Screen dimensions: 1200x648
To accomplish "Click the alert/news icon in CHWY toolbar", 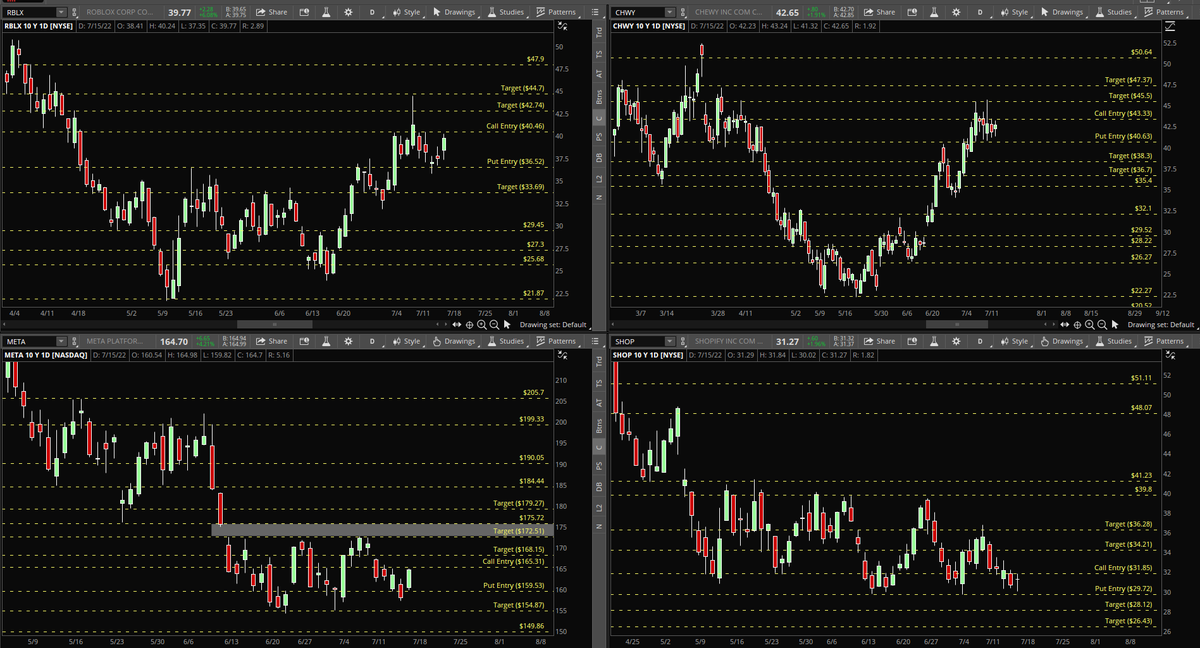I will pos(911,12).
